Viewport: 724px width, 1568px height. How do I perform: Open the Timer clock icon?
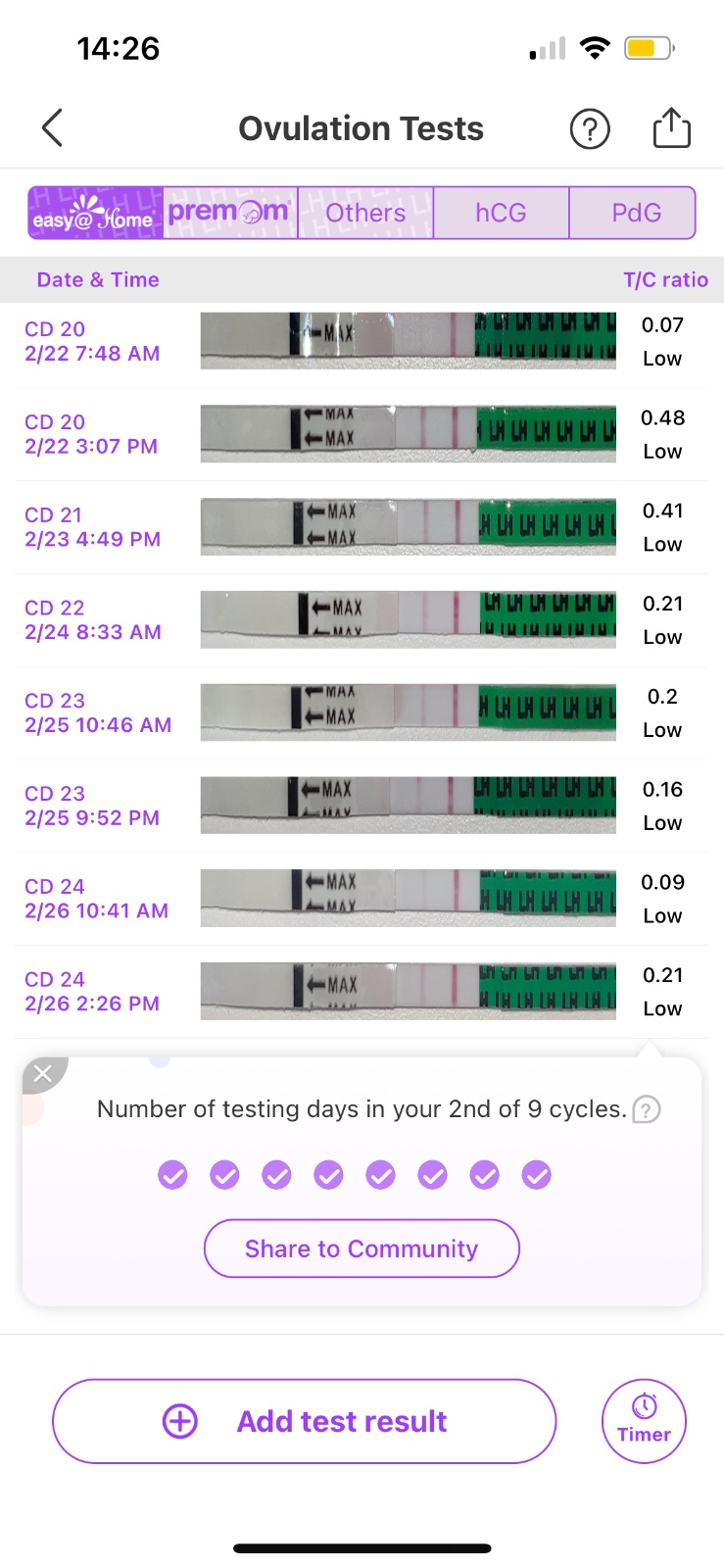click(x=644, y=1420)
